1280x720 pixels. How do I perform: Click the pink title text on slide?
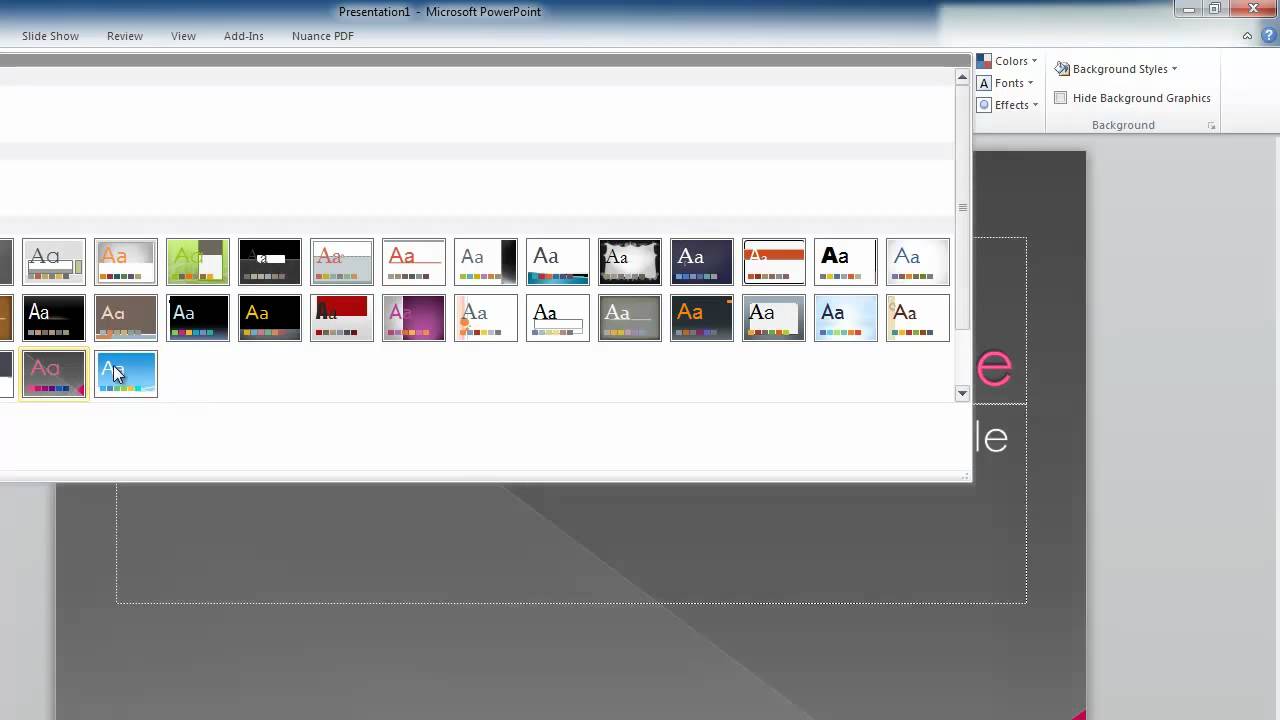coord(995,368)
